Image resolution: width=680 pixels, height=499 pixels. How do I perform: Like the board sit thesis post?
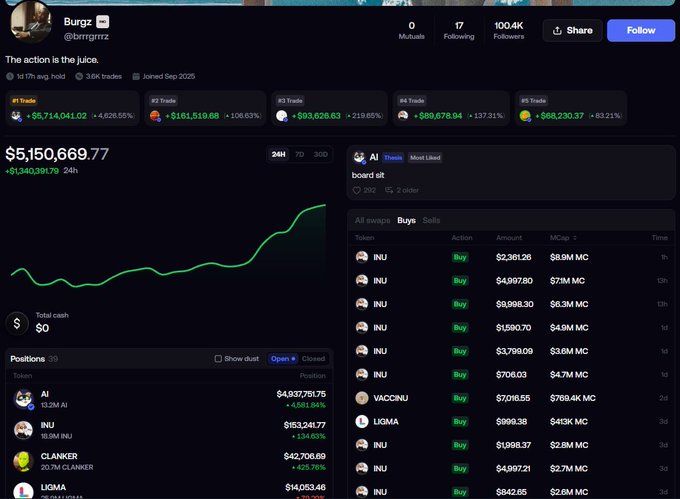356,190
